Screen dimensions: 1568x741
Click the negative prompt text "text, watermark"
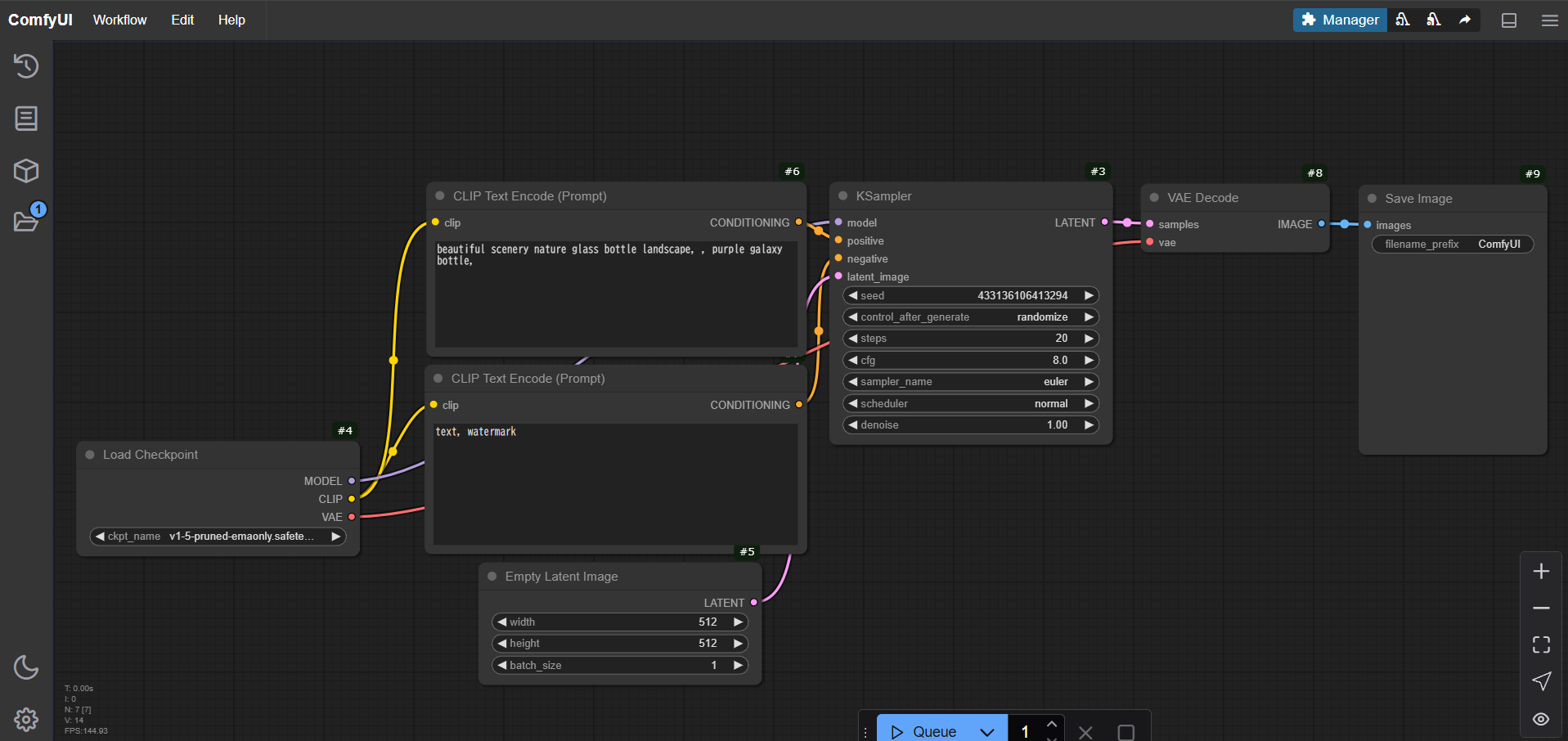[x=475, y=432]
